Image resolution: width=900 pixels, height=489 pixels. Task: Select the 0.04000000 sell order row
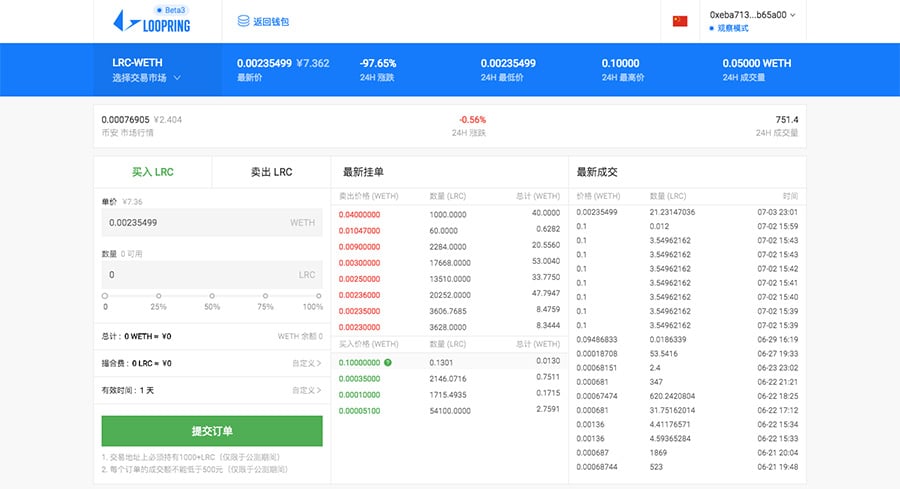click(x=449, y=213)
